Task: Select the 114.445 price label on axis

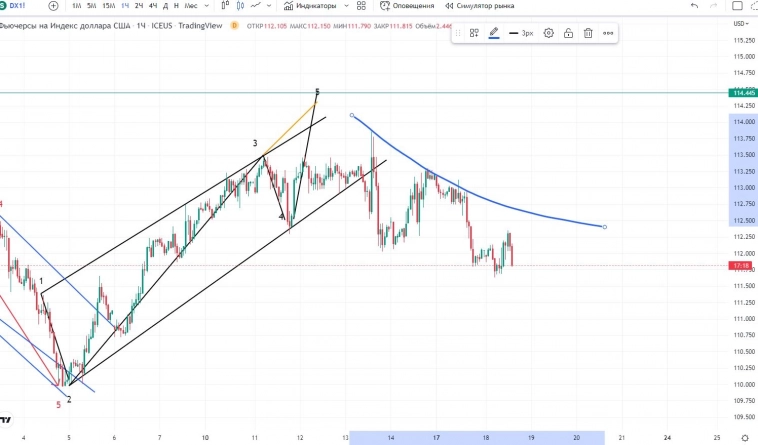Action: [x=743, y=93]
